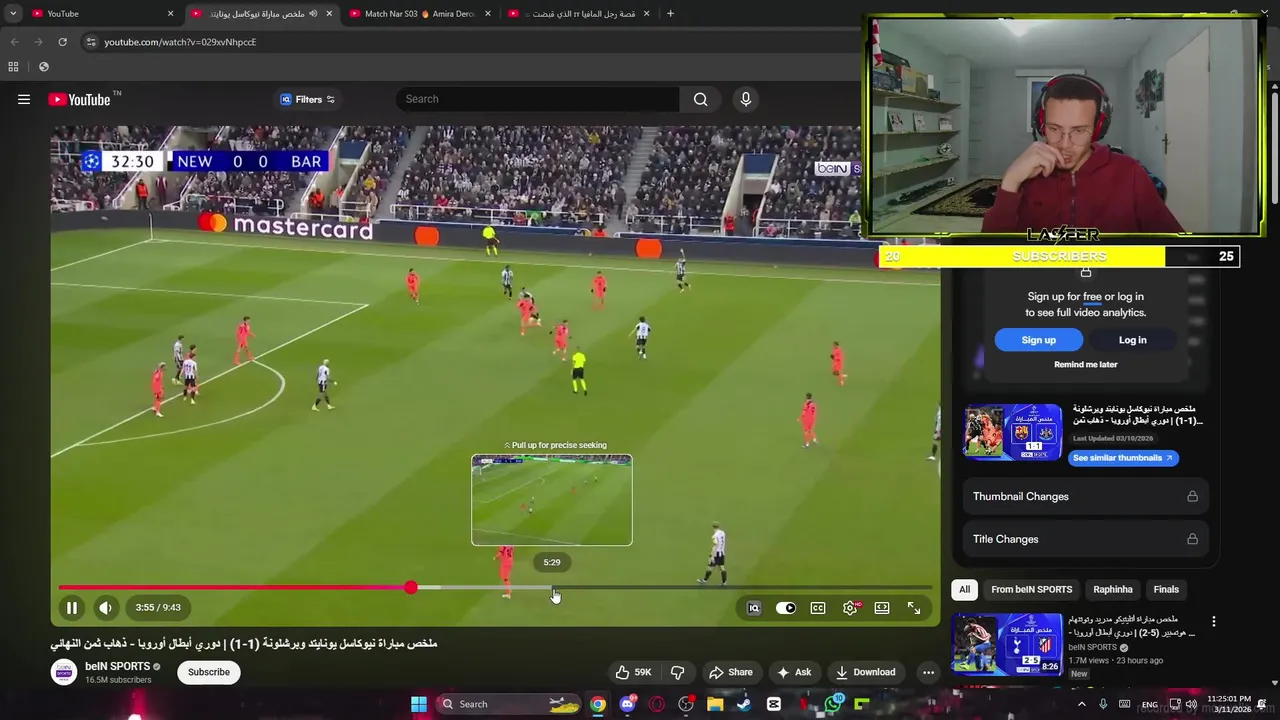Open the IQ extension player button

point(754,608)
